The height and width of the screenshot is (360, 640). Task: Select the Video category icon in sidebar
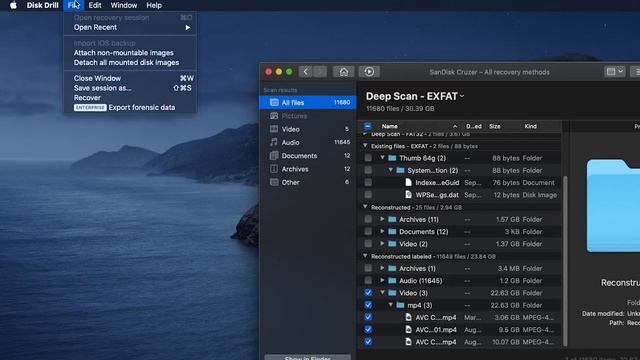tap(274, 129)
